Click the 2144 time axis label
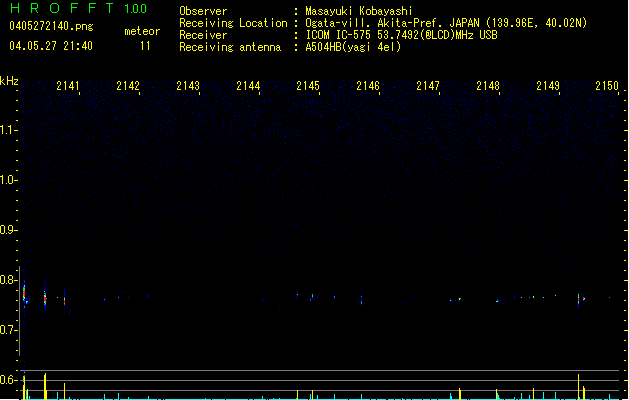This screenshot has height=400, width=629. coord(248,86)
